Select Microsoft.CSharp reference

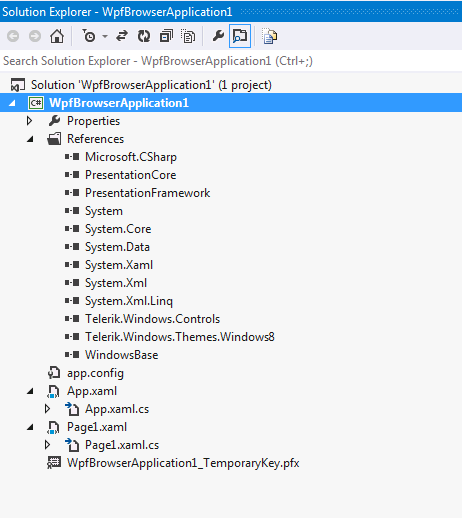(x=131, y=157)
